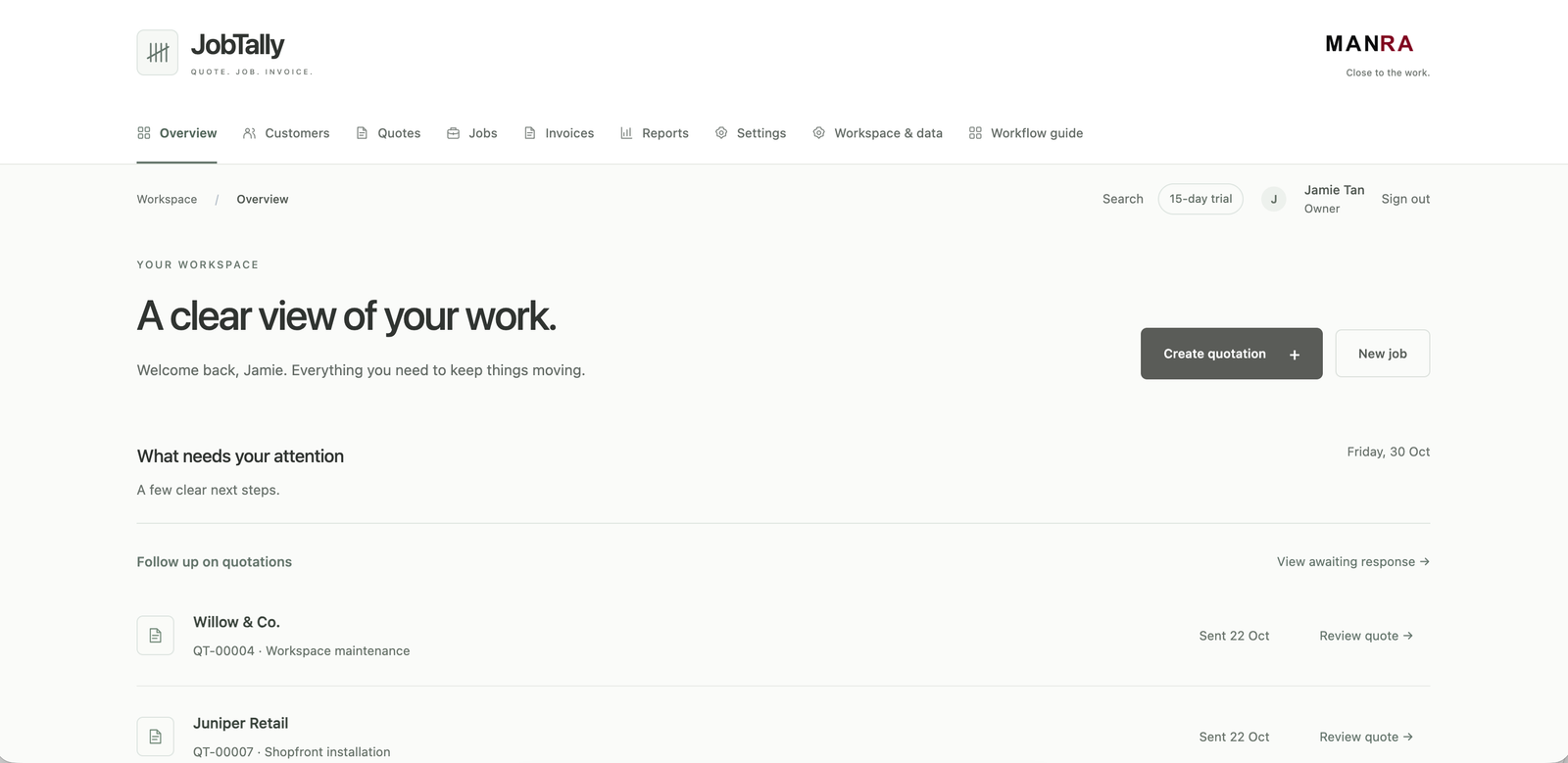Click the Settings gear icon
Image resolution: width=1568 pixels, height=763 pixels.
721,133
